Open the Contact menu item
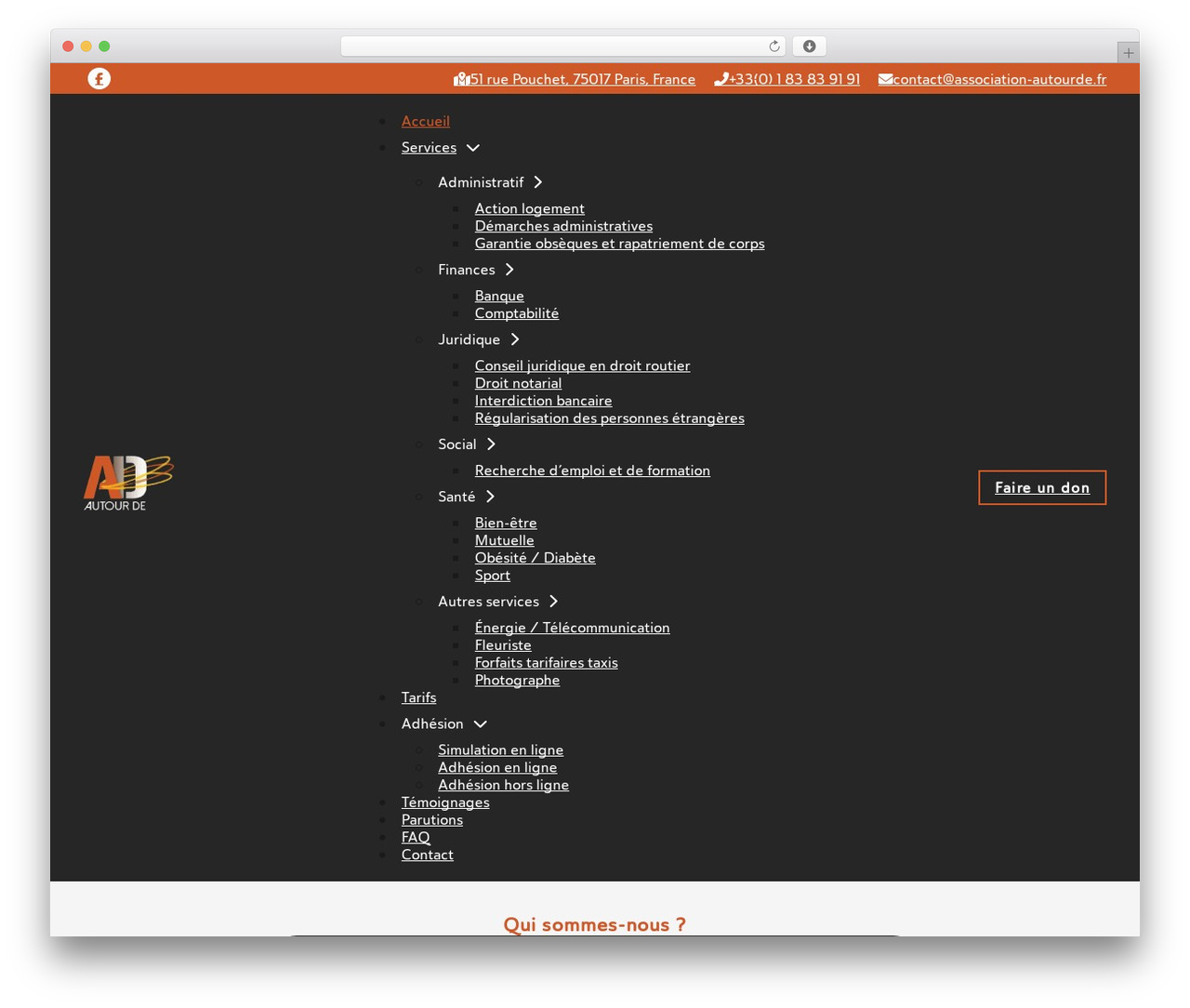The image size is (1190, 1008). (428, 855)
